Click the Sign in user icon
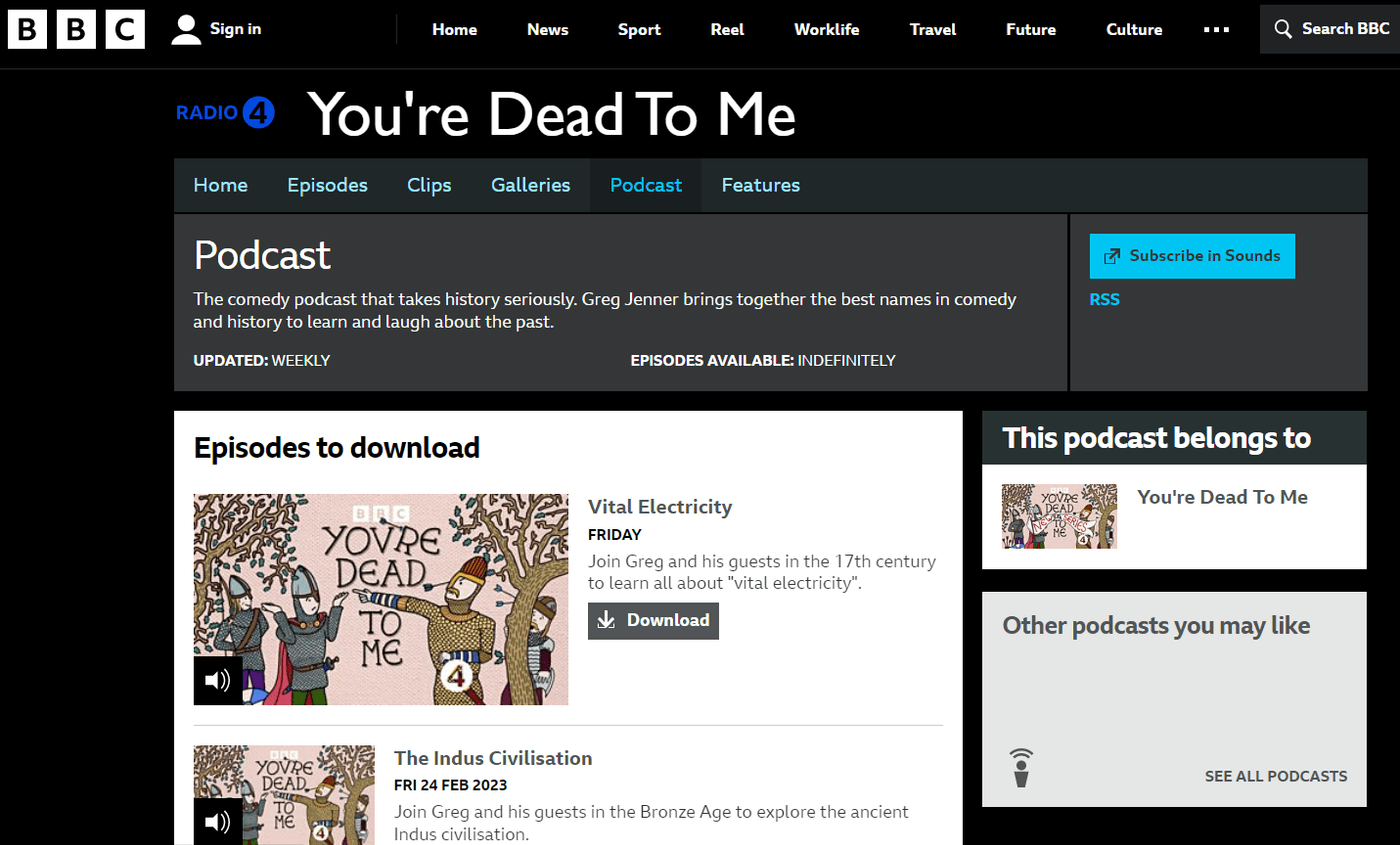 tap(186, 29)
